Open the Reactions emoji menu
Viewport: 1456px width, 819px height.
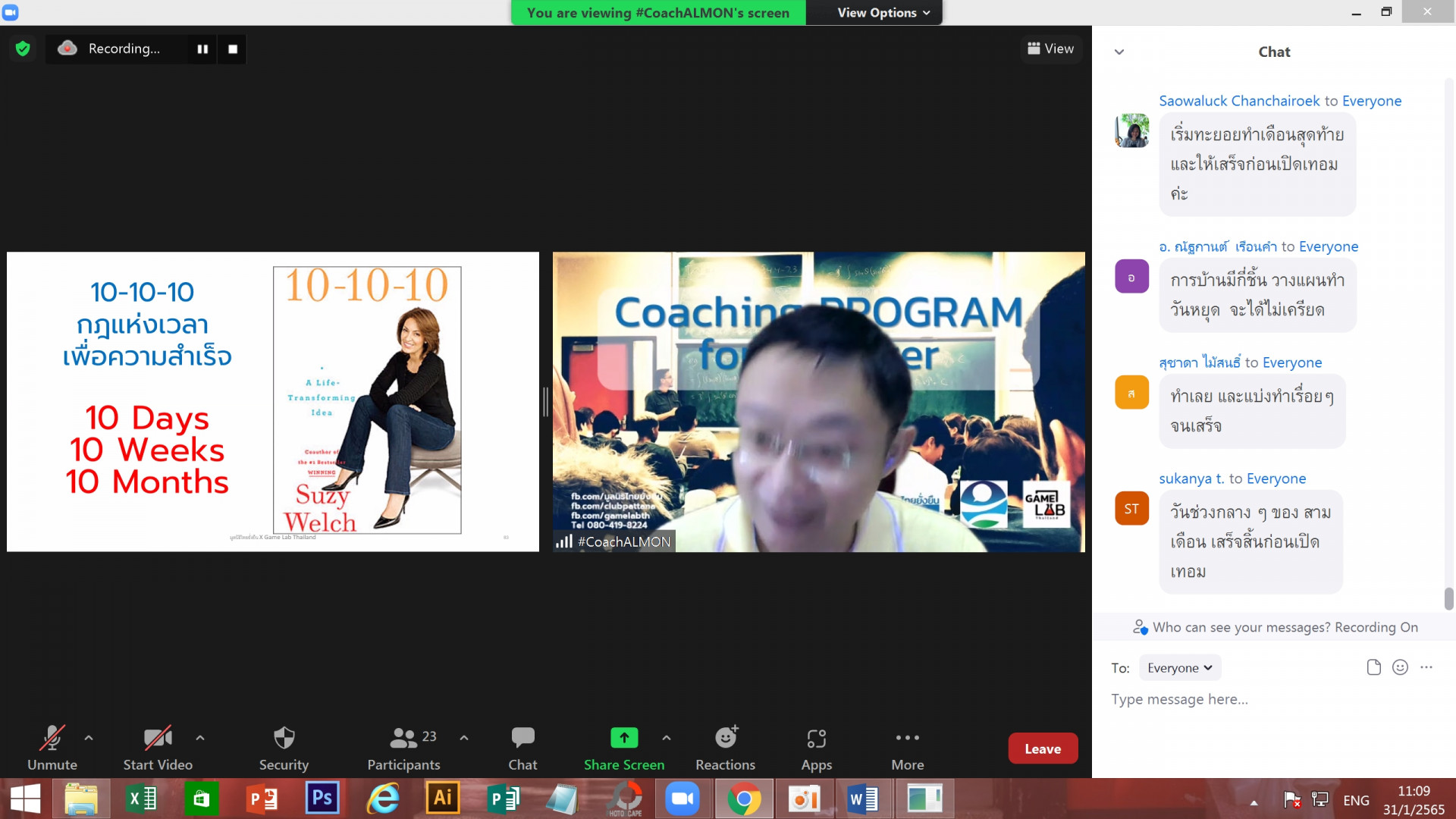pyautogui.click(x=726, y=748)
